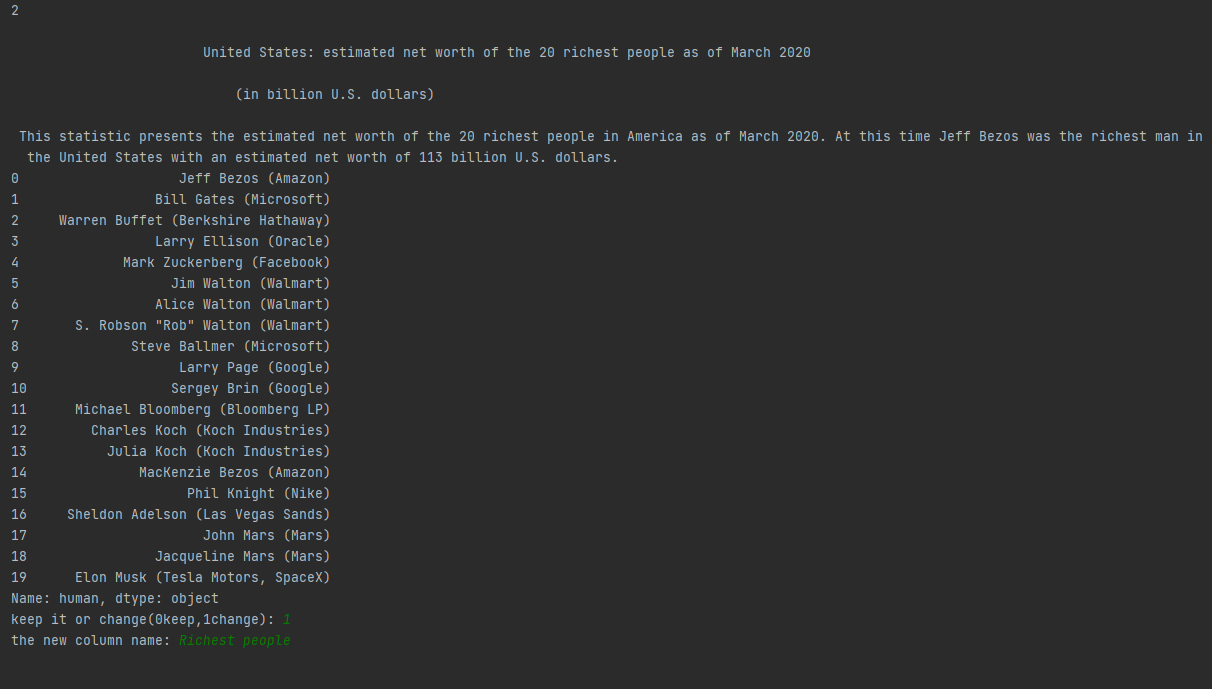Click the 'Richest people' typed column name

pos(235,640)
